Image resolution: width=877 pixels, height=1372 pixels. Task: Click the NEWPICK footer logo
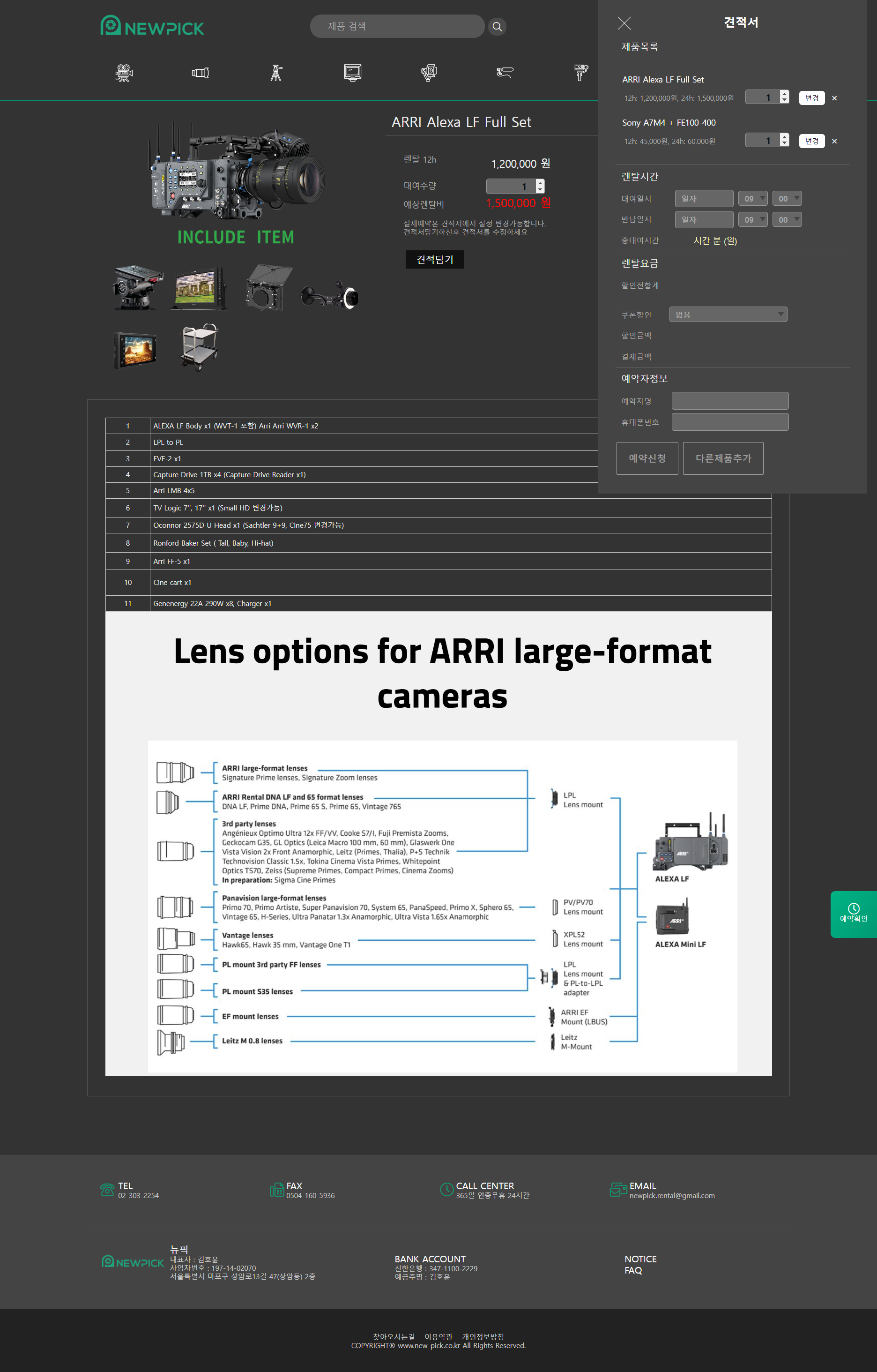[133, 1262]
